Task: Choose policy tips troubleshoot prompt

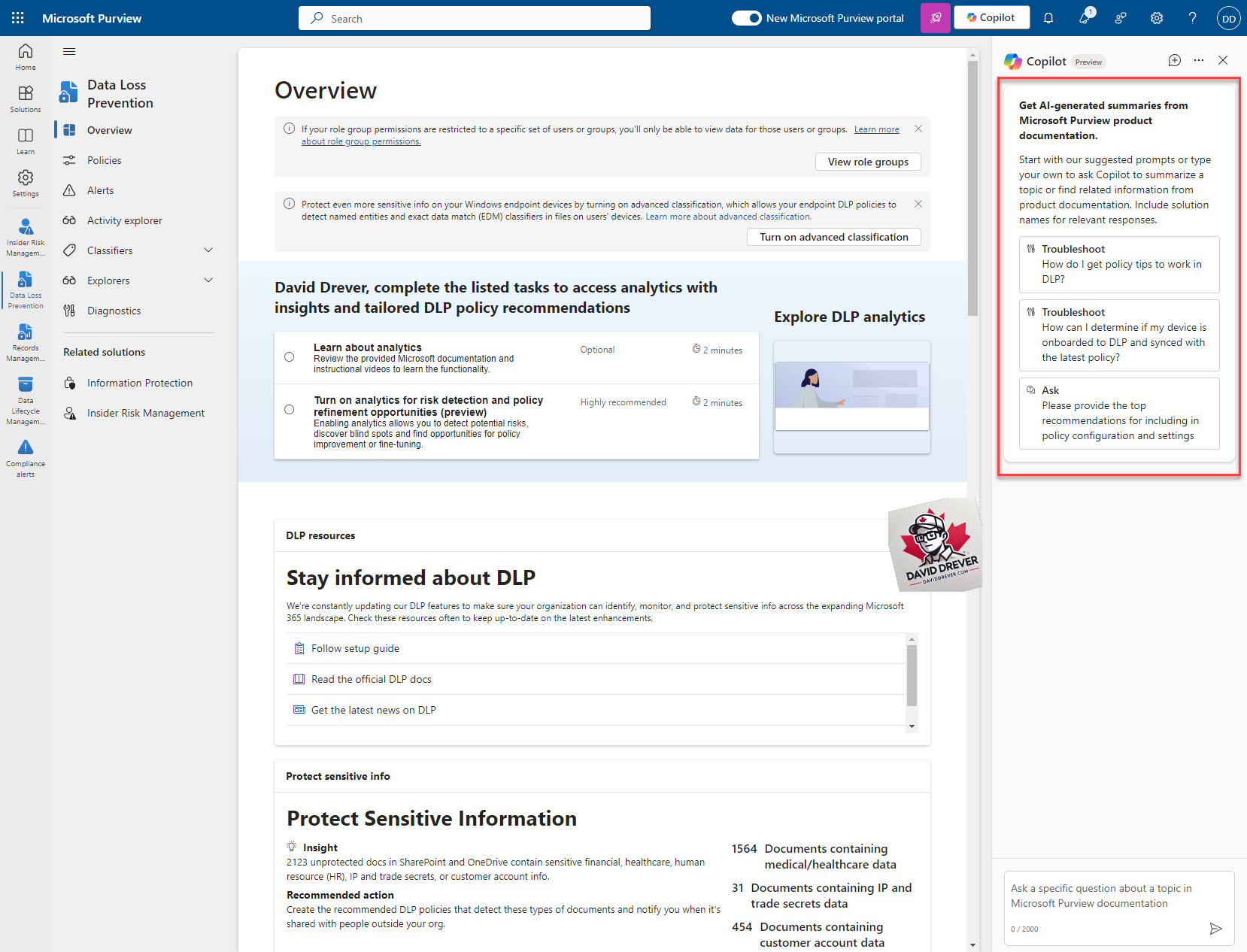Action: point(1119,265)
